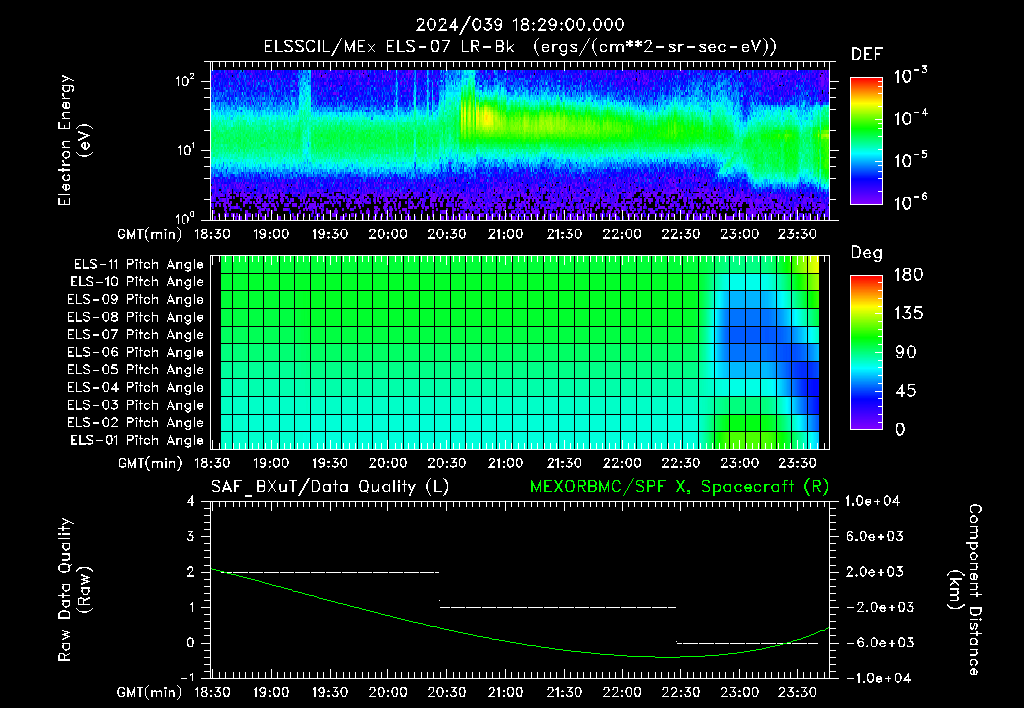Click the 10^0 tick on electron energy axis
Viewport: 1024px width, 708px height.
185,216
